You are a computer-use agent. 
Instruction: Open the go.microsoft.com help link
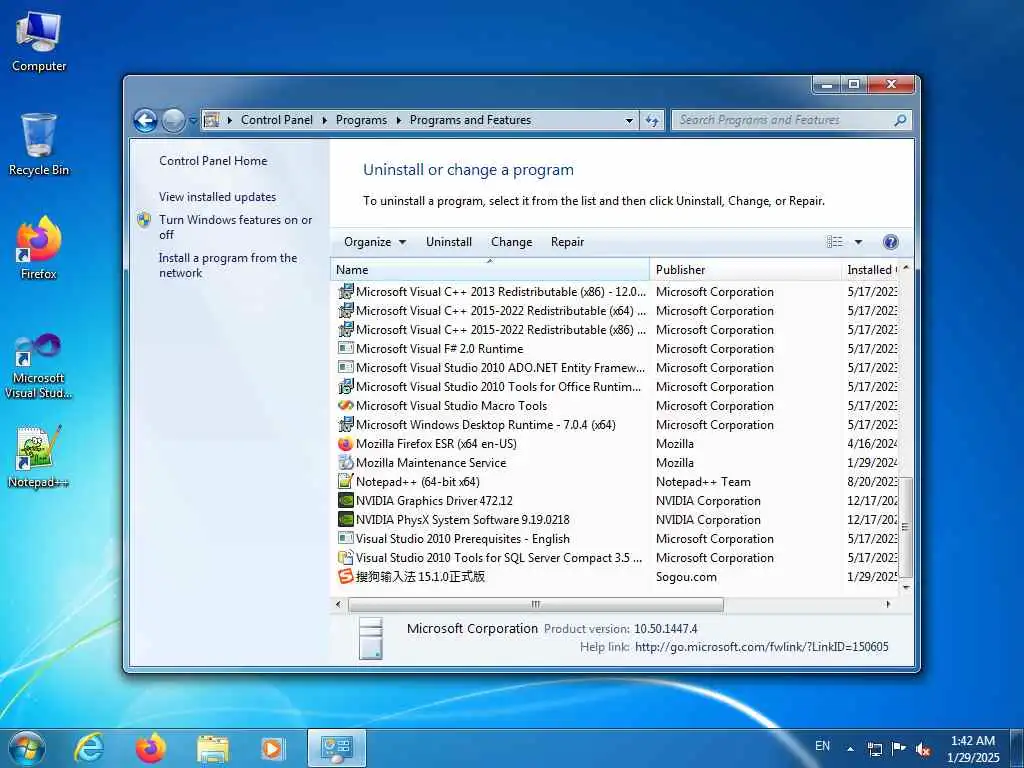(x=761, y=647)
